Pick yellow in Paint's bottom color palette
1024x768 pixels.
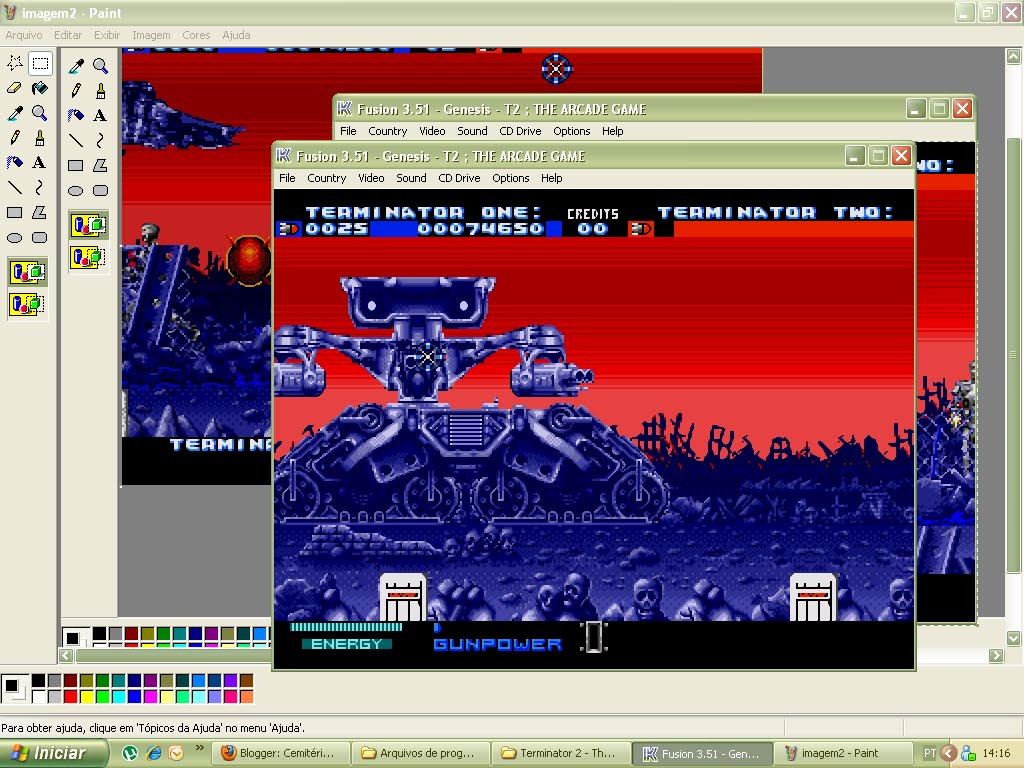(x=86, y=697)
